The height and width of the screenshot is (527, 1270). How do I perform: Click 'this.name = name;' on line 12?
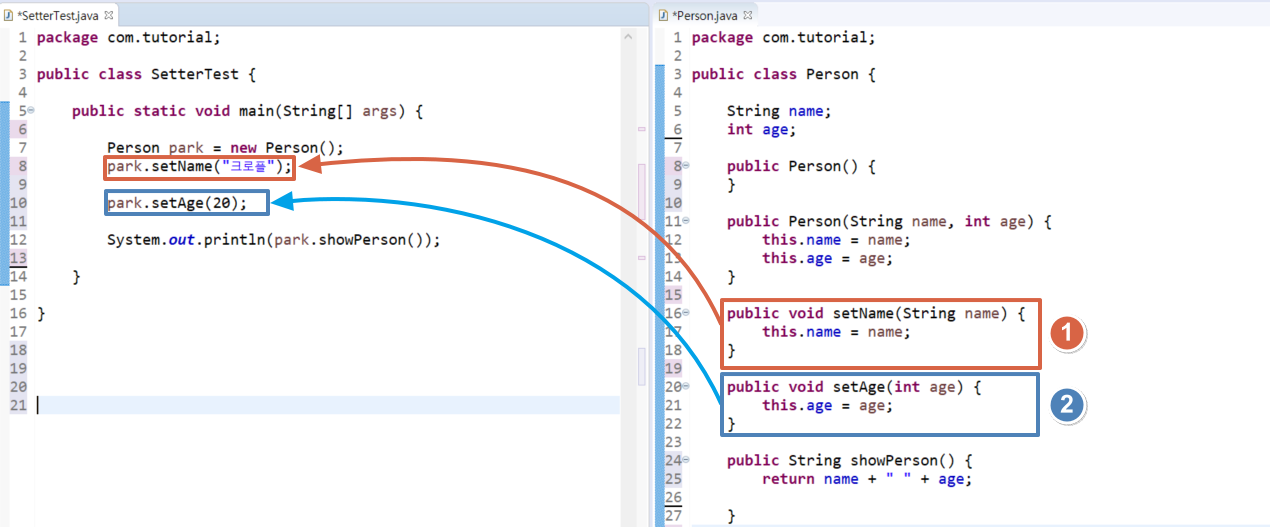click(x=836, y=240)
